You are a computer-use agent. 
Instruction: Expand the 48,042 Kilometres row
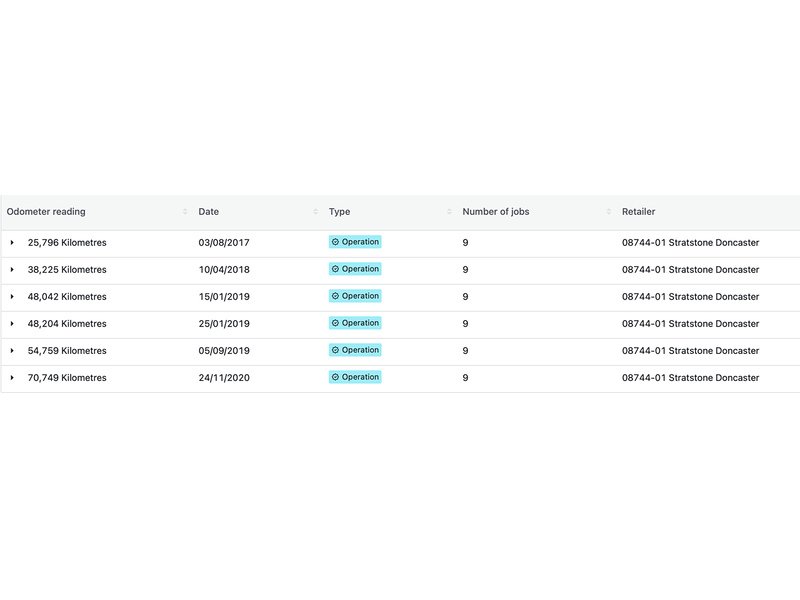click(12, 297)
